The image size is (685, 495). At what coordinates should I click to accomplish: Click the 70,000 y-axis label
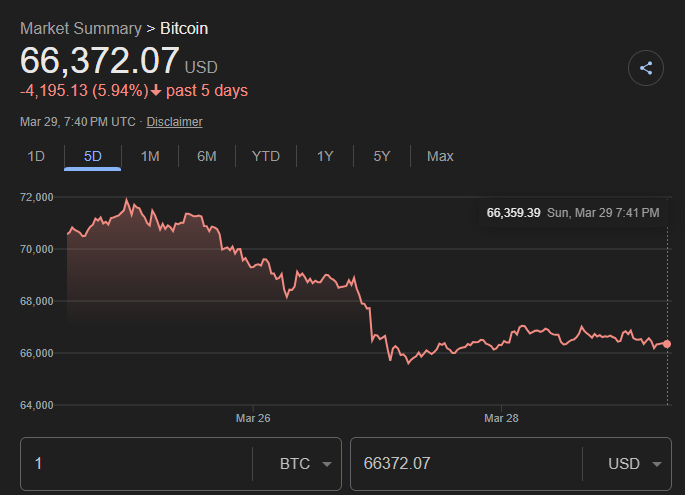point(37,249)
